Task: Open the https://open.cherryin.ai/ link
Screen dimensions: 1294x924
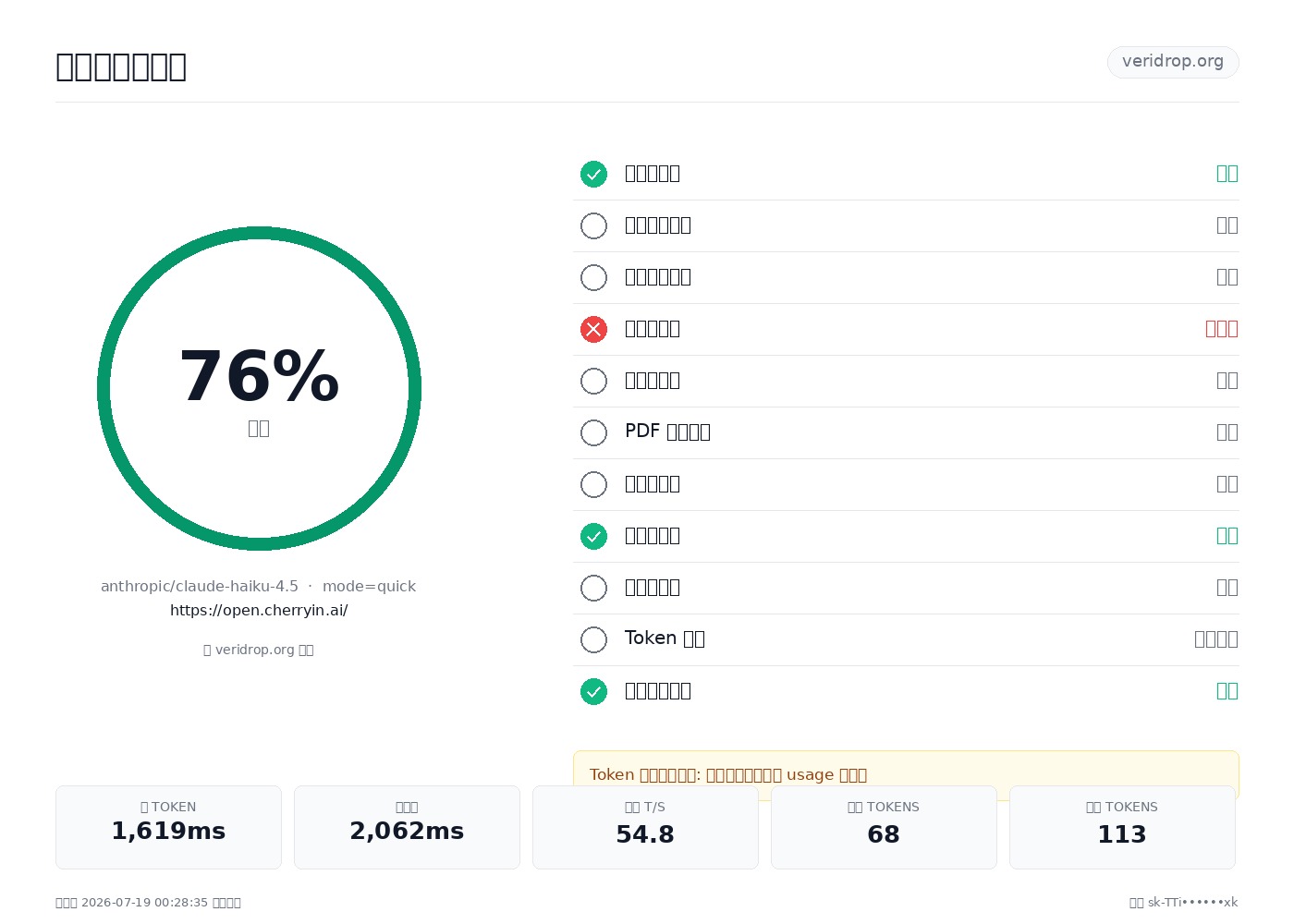Action: [259, 611]
